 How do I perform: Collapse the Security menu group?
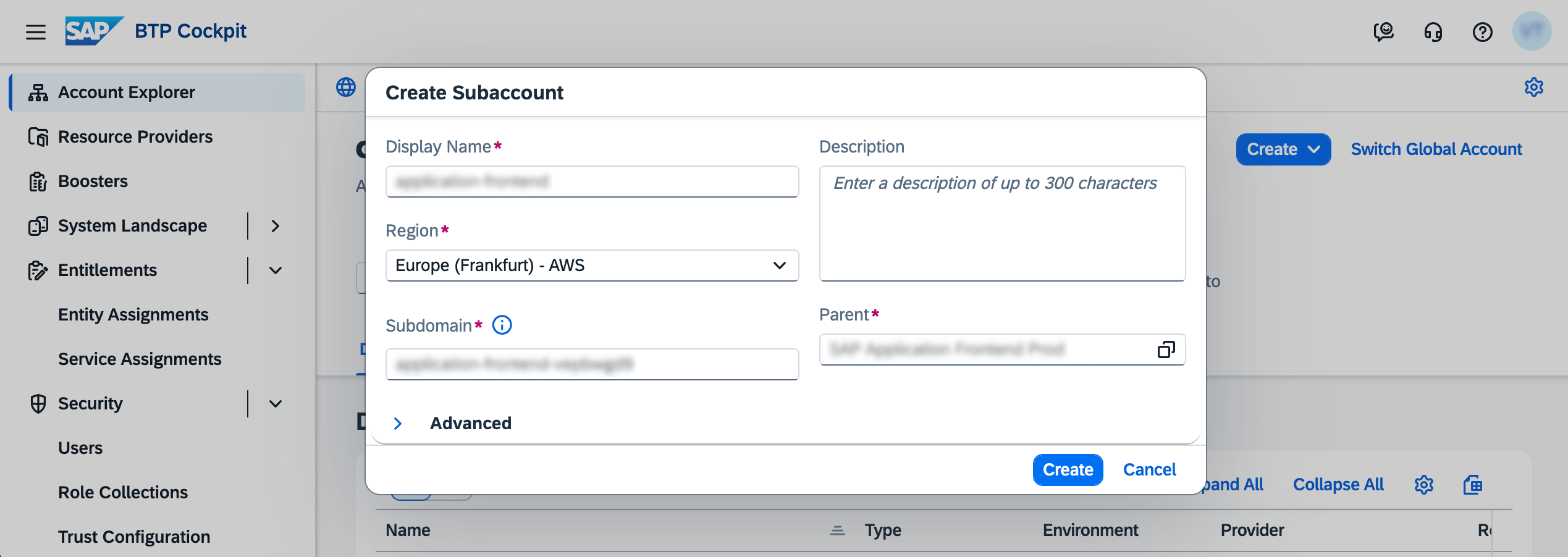tap(276, 404)
